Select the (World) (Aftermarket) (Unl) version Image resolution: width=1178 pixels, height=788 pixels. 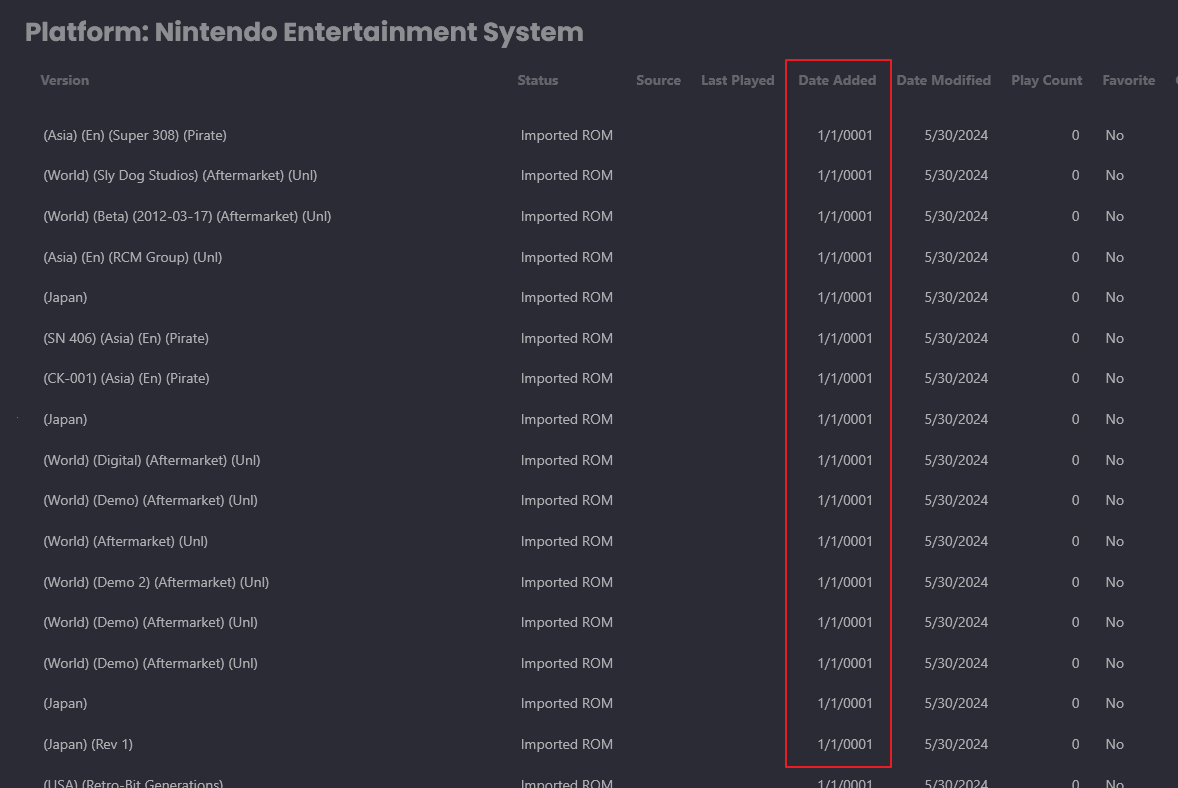(x=125, y=541)
